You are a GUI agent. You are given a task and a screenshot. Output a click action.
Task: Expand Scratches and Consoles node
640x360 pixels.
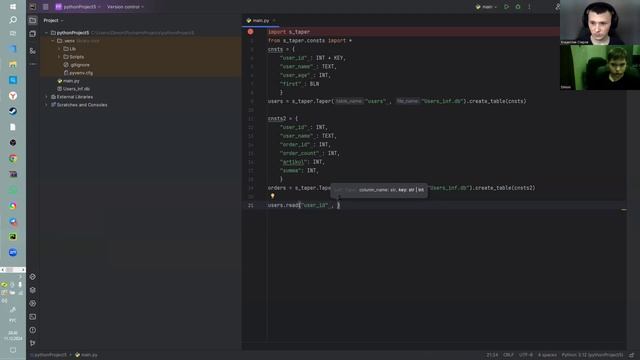(46, 105)
